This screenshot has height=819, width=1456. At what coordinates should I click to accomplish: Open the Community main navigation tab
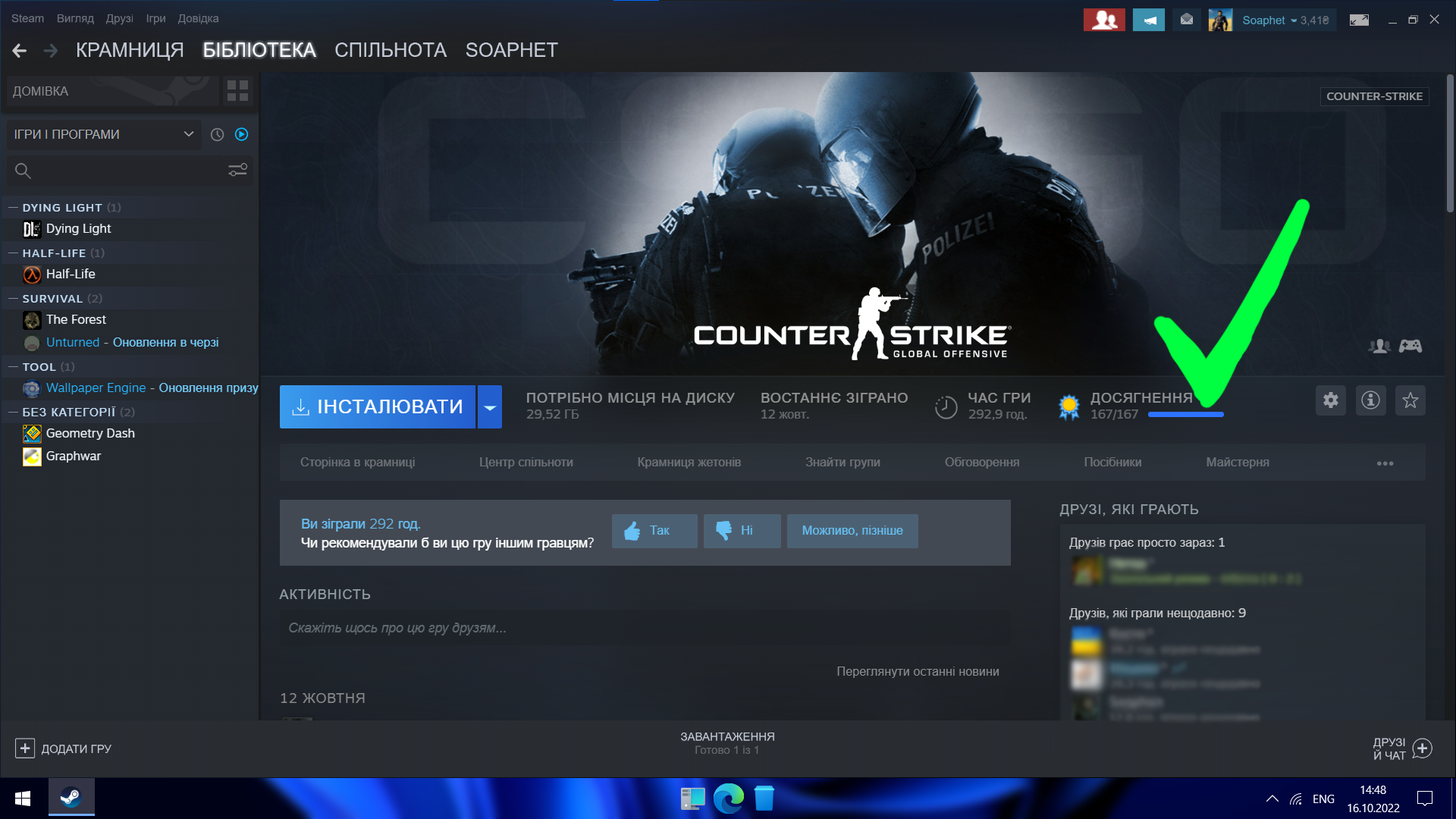click(x=390, y=50)
